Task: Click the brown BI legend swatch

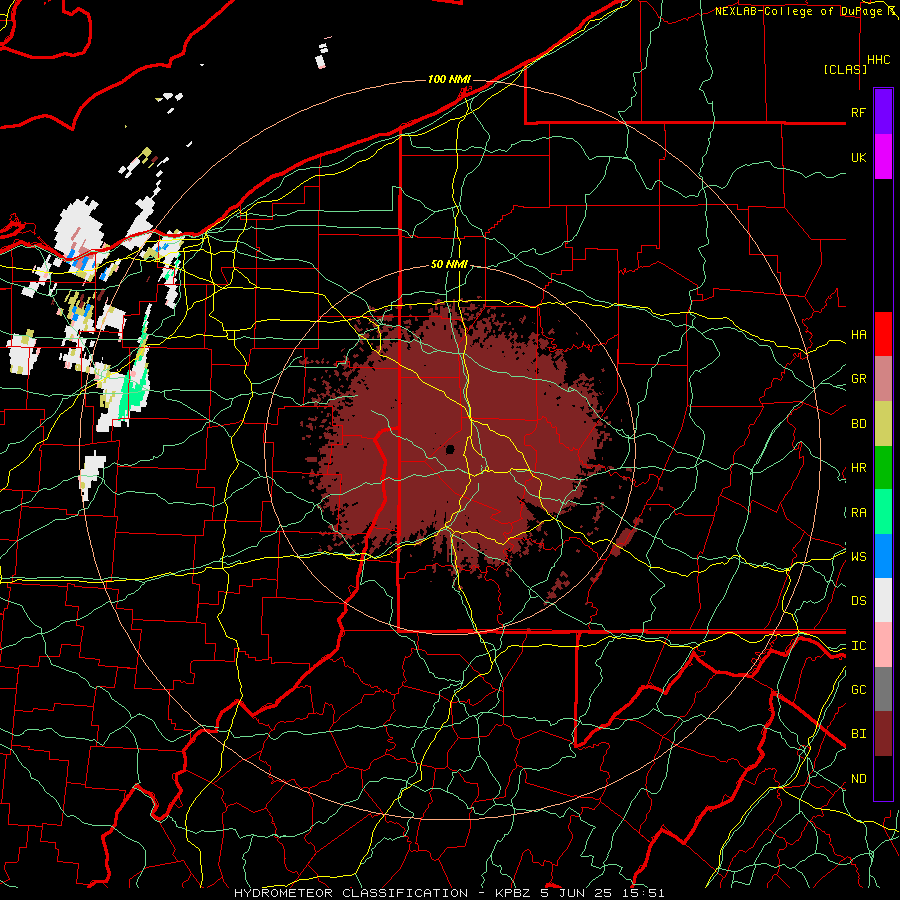Action: 883,734
